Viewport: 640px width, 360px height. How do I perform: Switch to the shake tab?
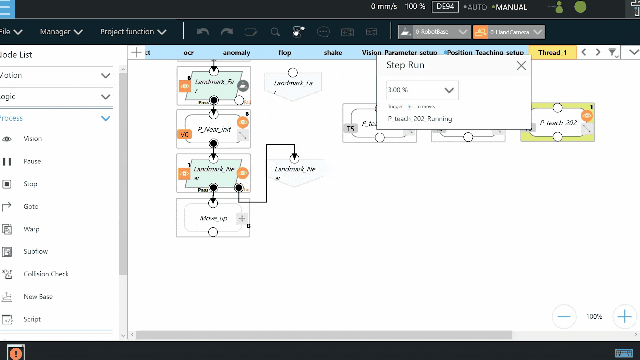(333, 53)
